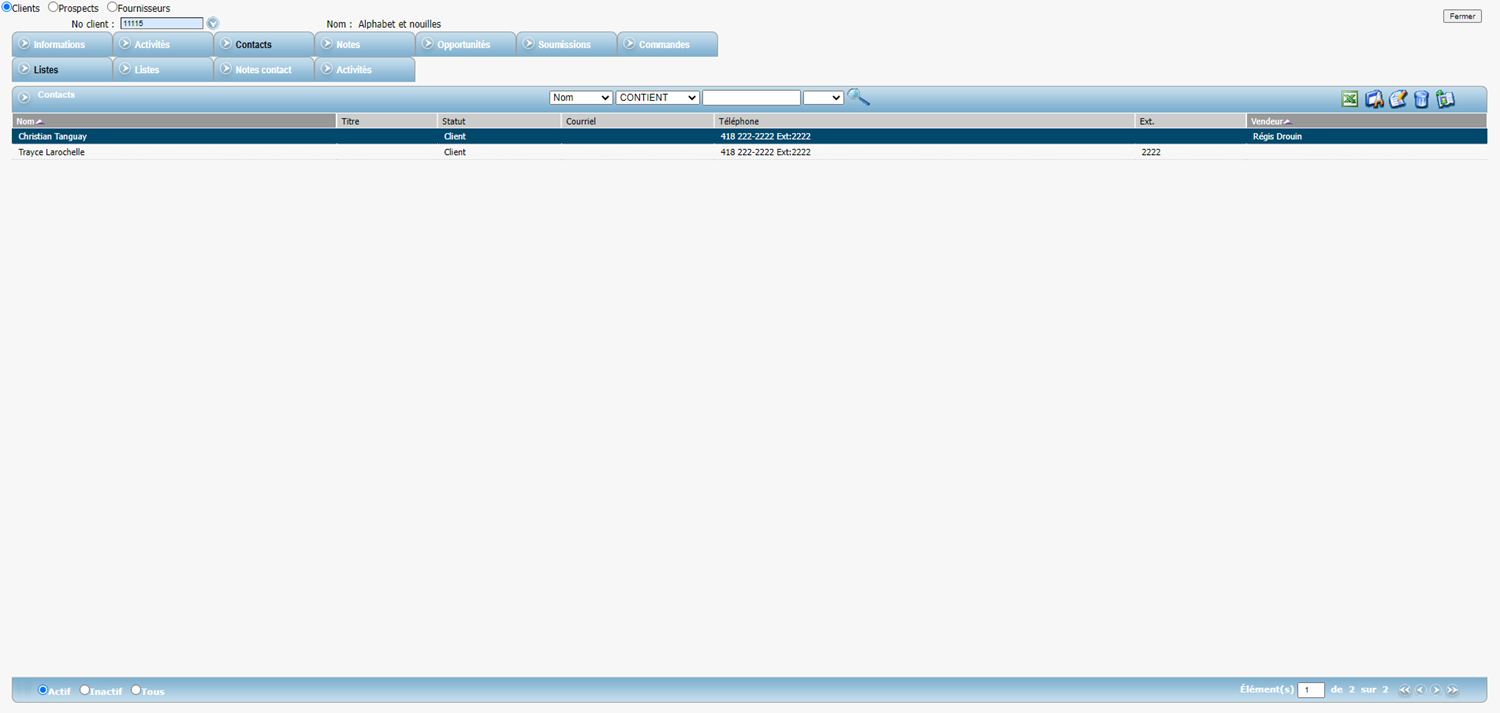Go to the next page of results
The width and height of the screenshot is (1500, 713).
click(1436, 690)
